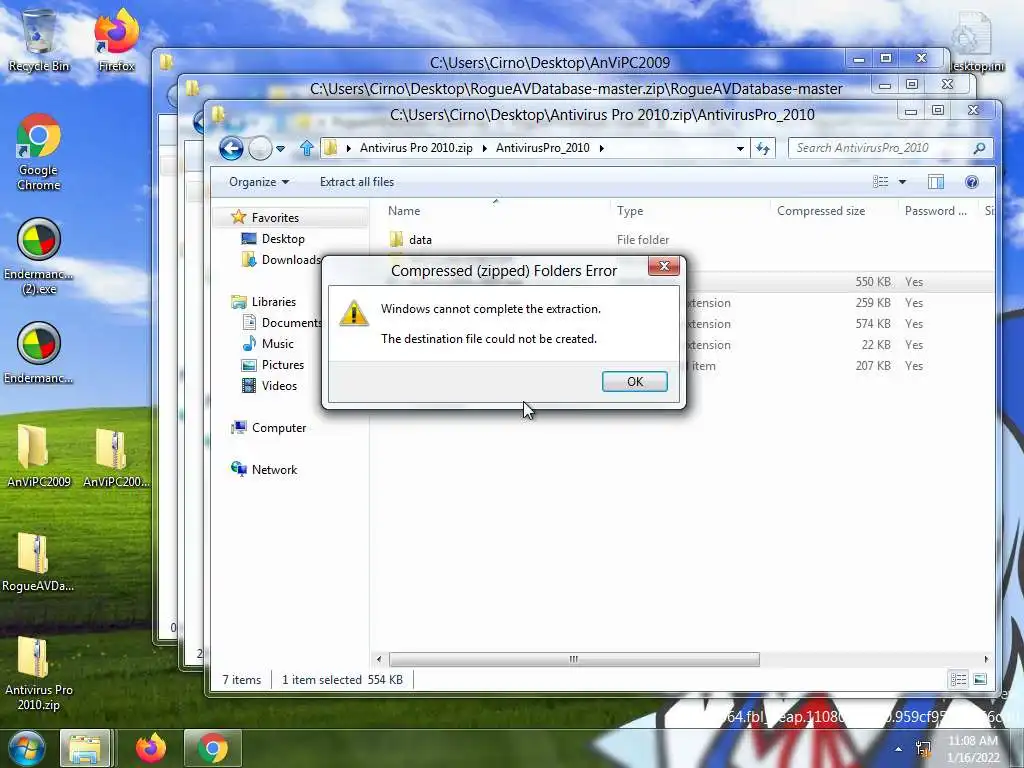Select the Endermanc... (2).exe desktop icon

39,256
